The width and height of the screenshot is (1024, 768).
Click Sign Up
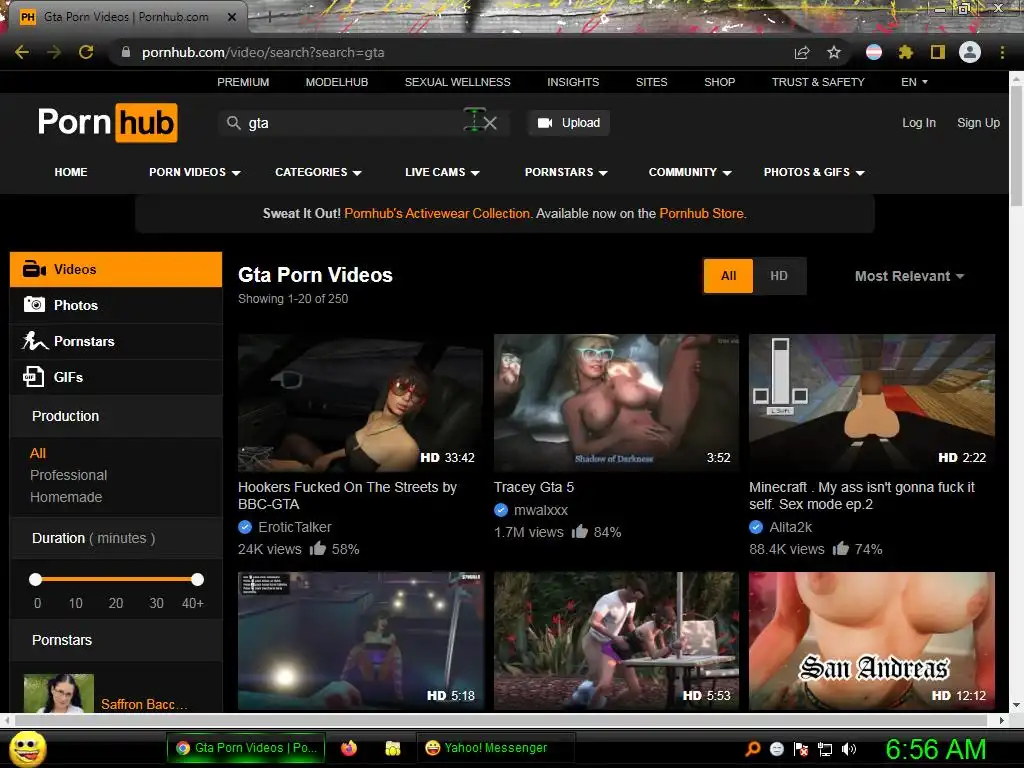click(978, 123)
